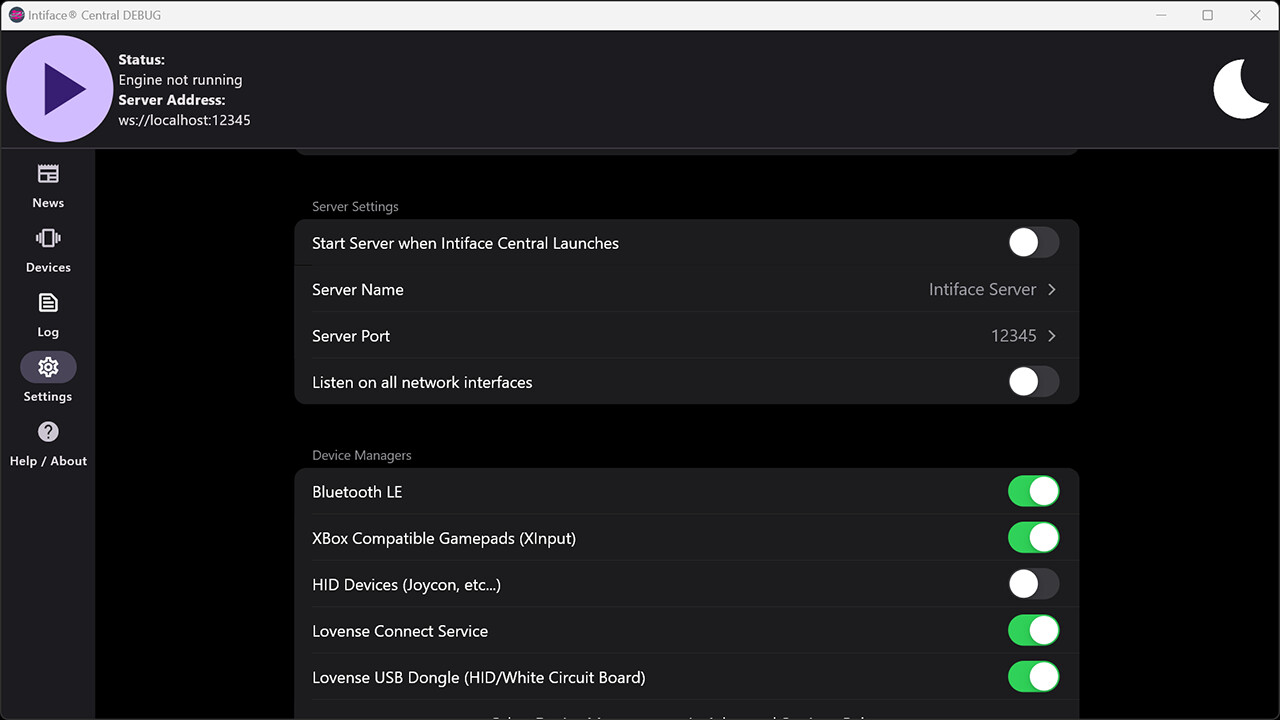Expand the Server Name setting
The width and height of the screenshot is (1280, 720).
[1051, 289]
